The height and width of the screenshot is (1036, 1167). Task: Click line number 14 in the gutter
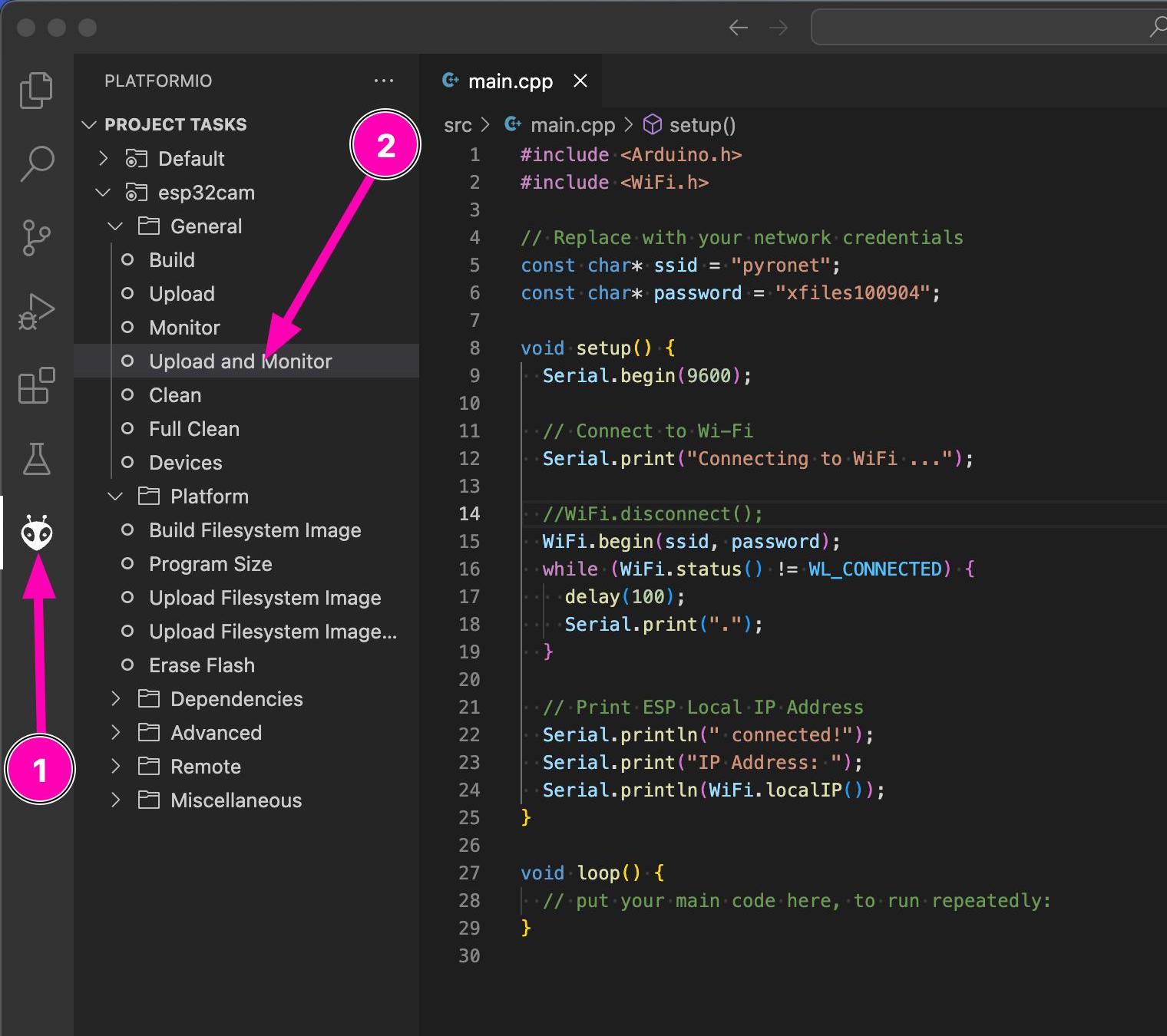pyautogui.click(x=469, y=513)
